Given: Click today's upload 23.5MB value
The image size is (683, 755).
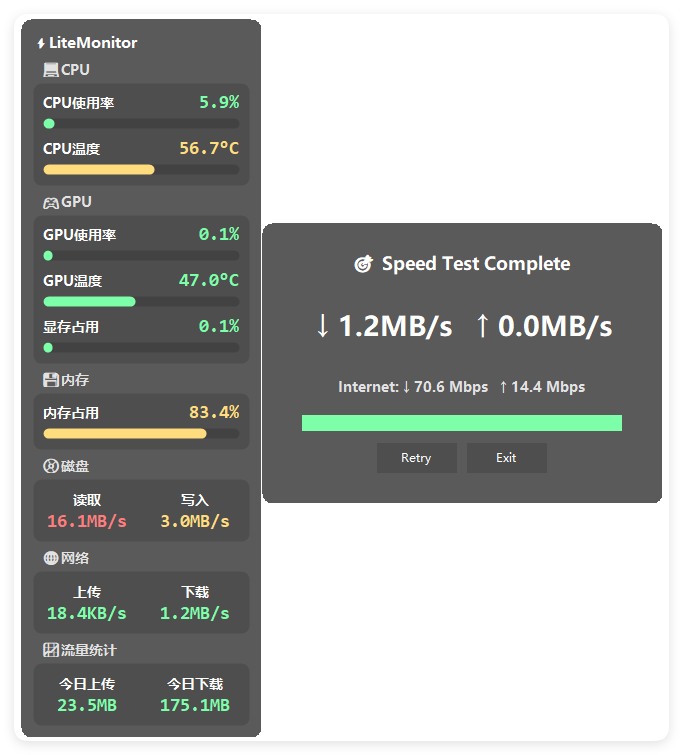Looking at the screenshot, I should 87,705.
